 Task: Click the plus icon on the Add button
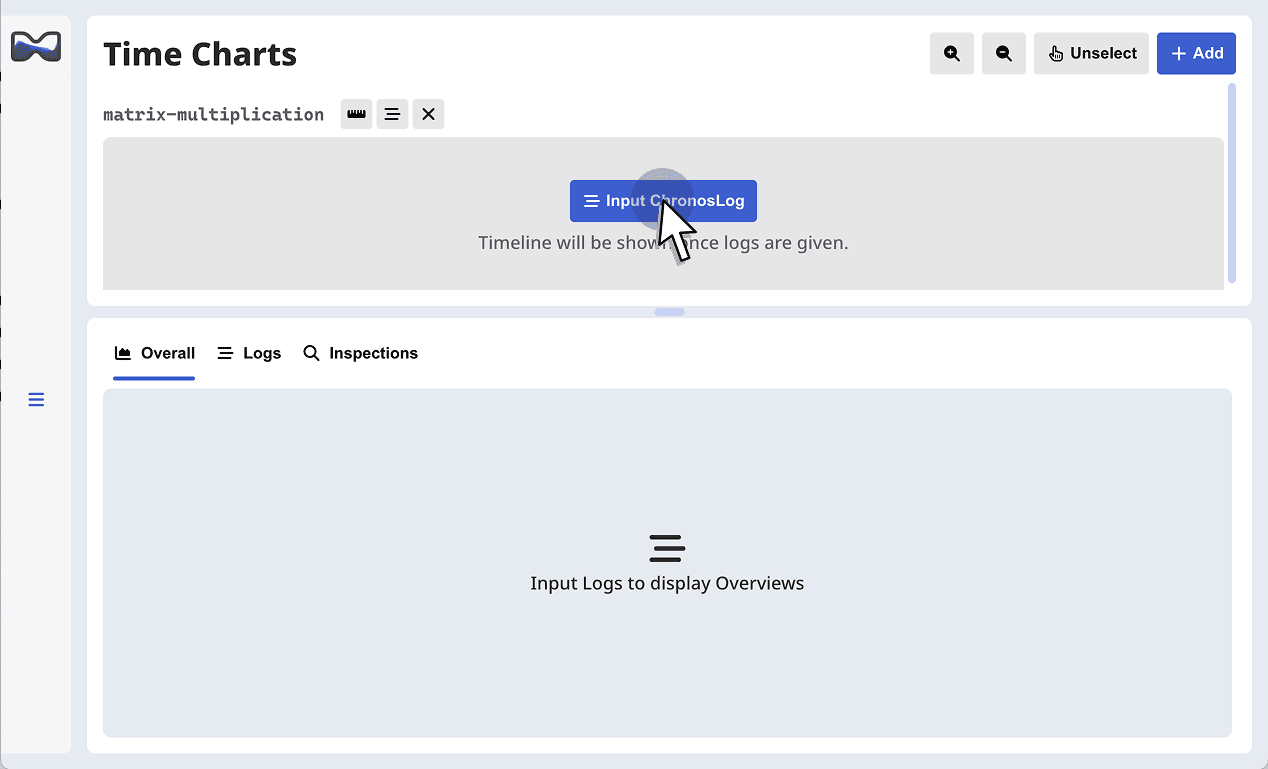1179,53
